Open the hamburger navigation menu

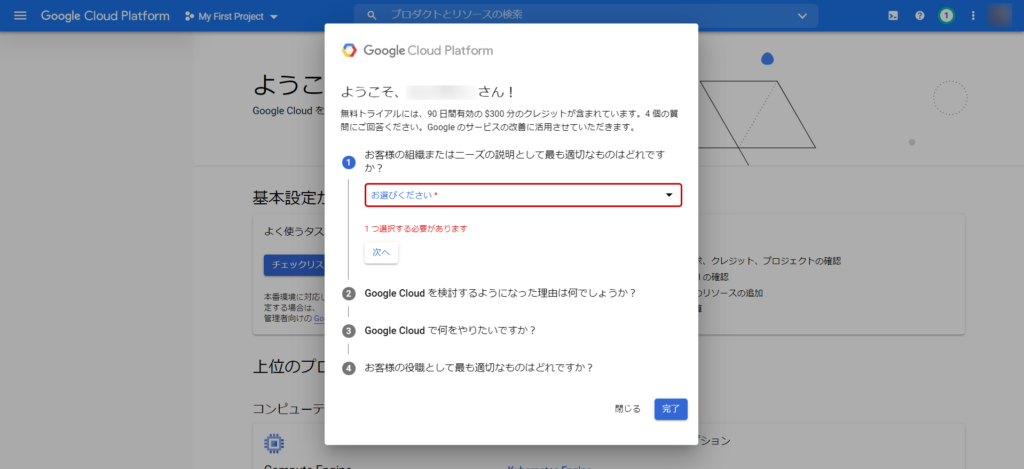pyautogui.click(x=20, y=16)
